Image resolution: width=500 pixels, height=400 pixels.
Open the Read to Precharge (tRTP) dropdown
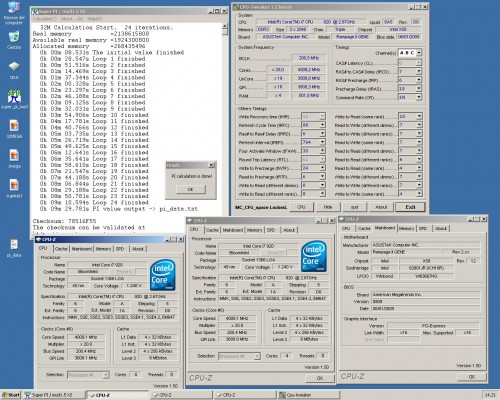pos(322,176)
